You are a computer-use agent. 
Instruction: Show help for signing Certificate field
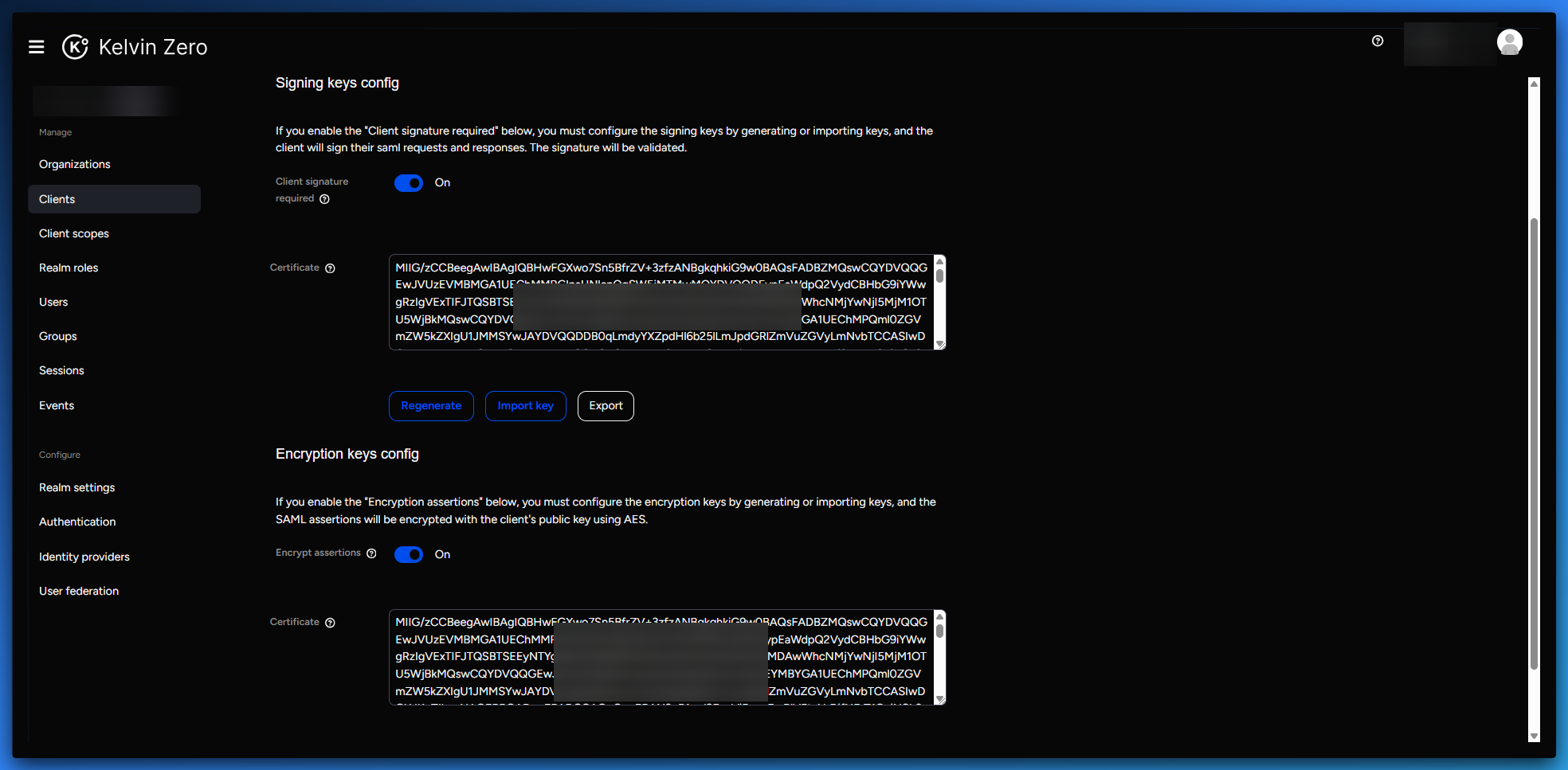[330, 268]
